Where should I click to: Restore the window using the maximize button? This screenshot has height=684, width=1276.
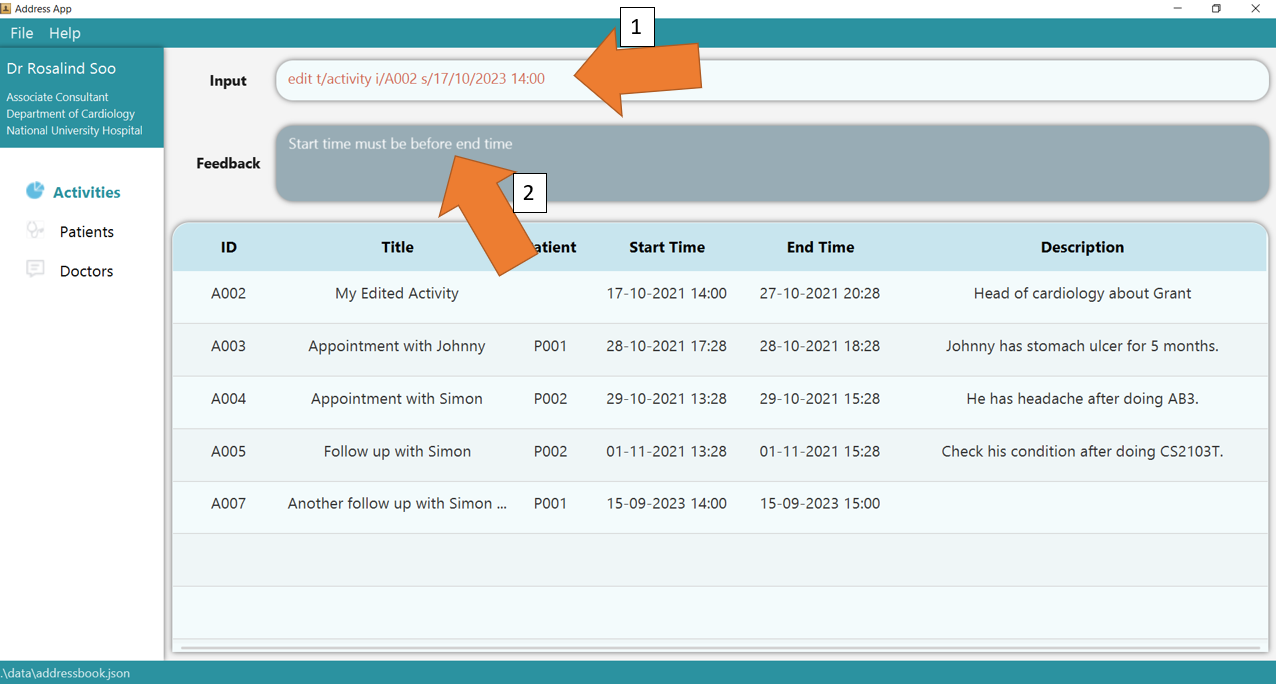1216,9
